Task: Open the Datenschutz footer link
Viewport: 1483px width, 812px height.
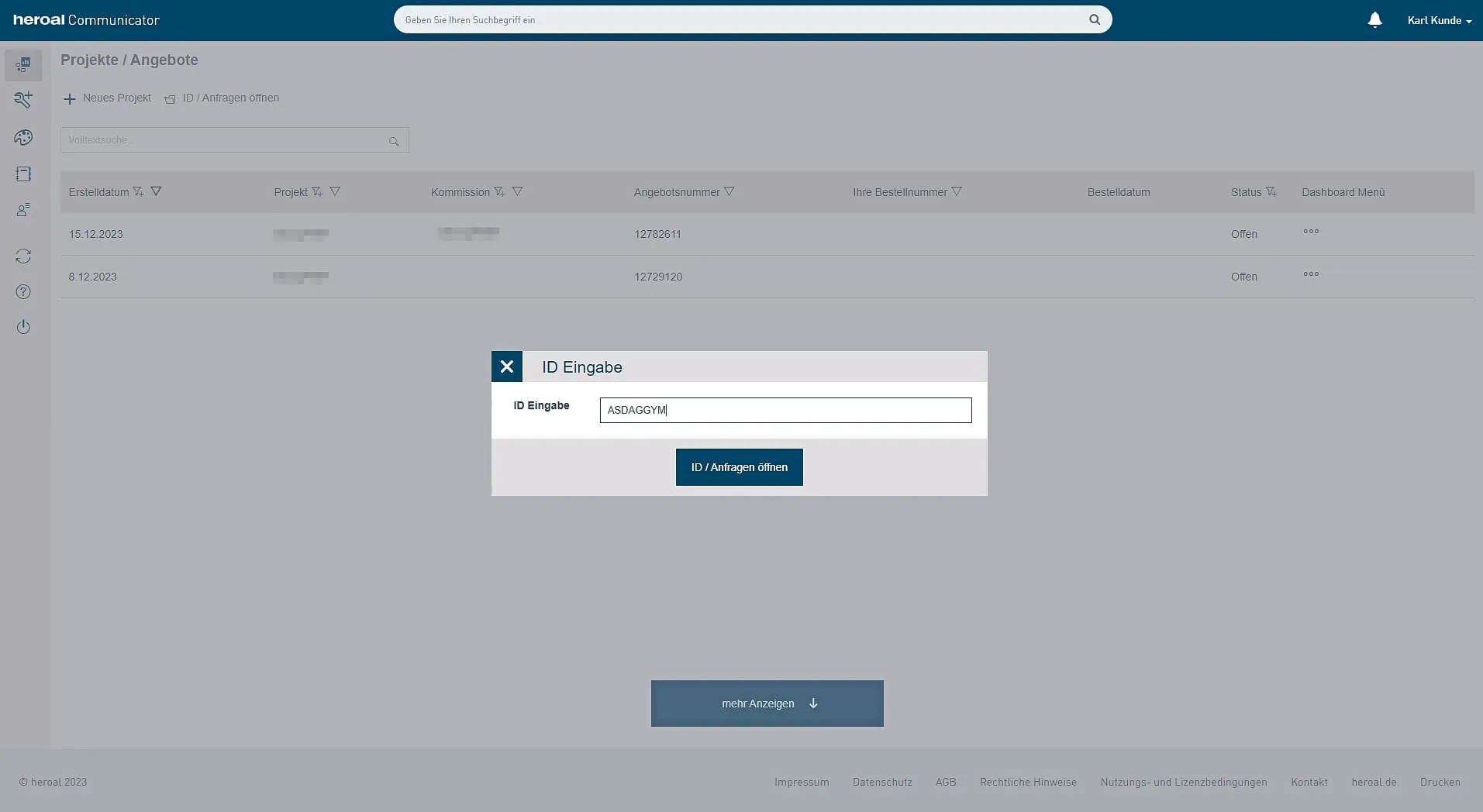Action: click(882, 782)
